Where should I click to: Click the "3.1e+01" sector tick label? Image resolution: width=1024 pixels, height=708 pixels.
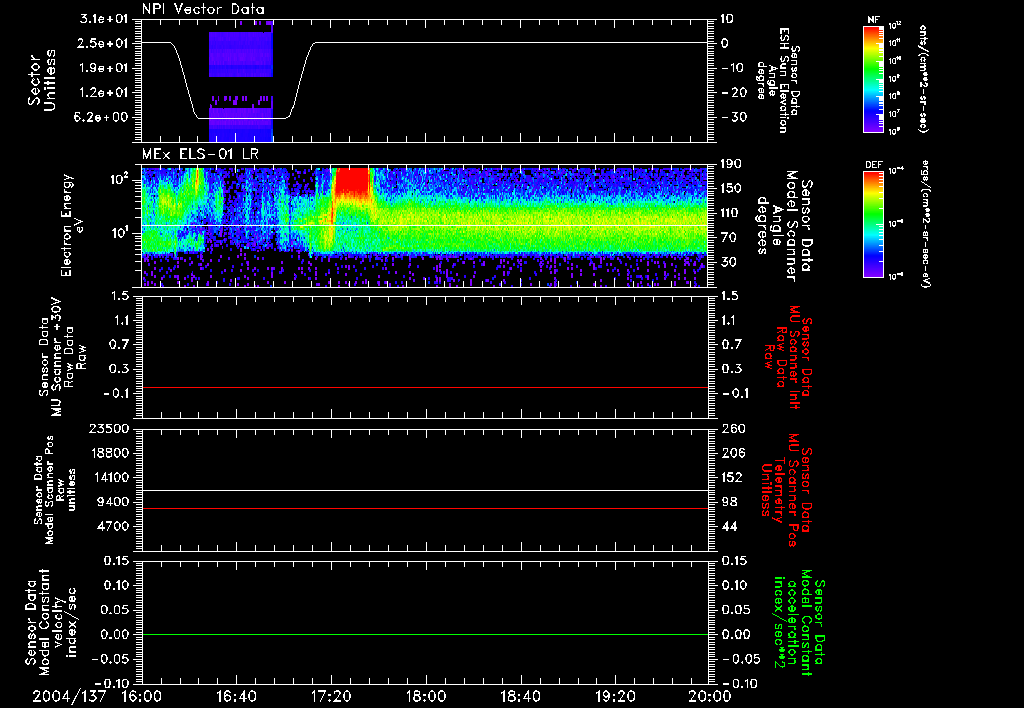(x=103, y=19)
